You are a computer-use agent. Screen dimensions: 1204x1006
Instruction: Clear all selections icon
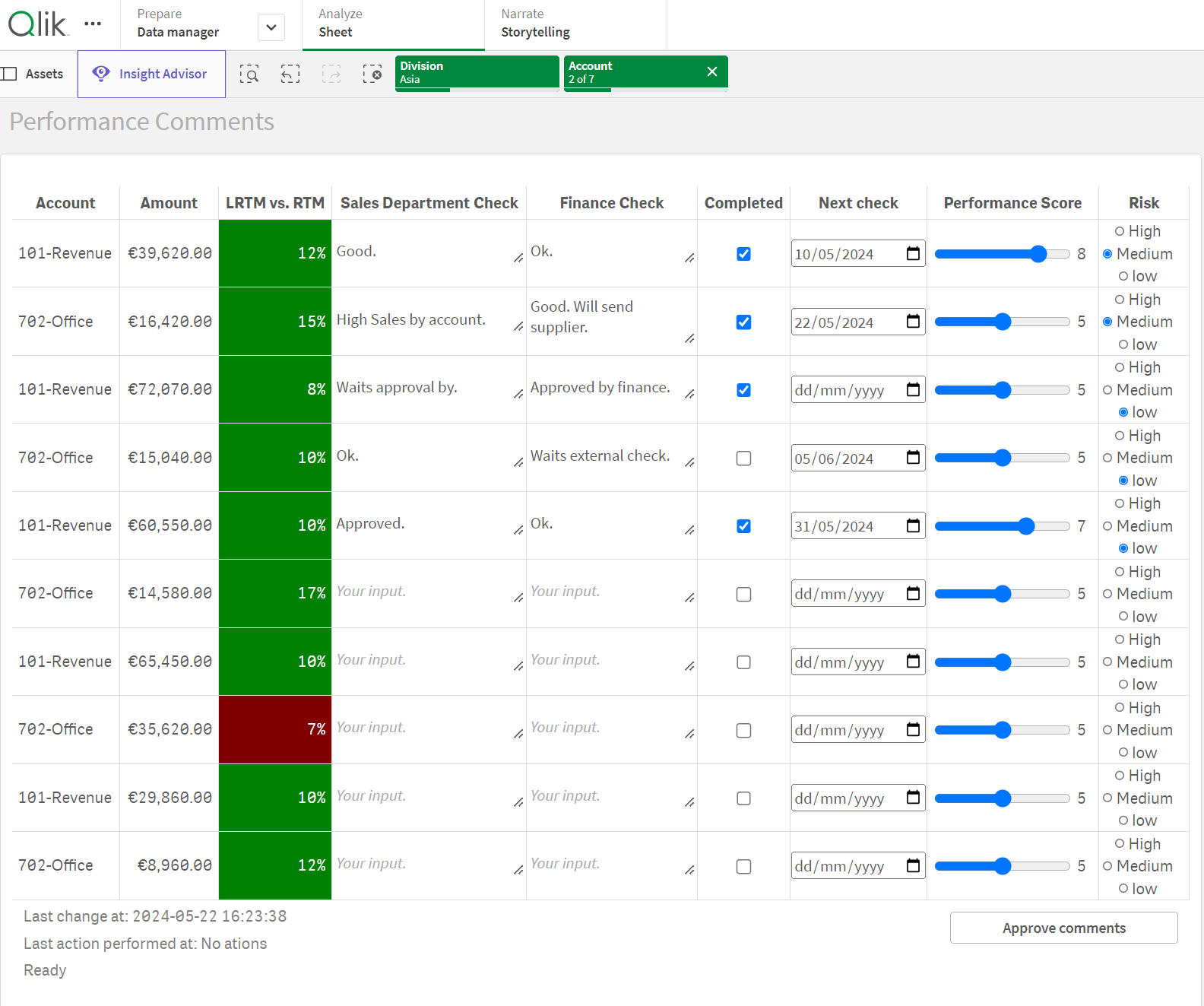372,74
